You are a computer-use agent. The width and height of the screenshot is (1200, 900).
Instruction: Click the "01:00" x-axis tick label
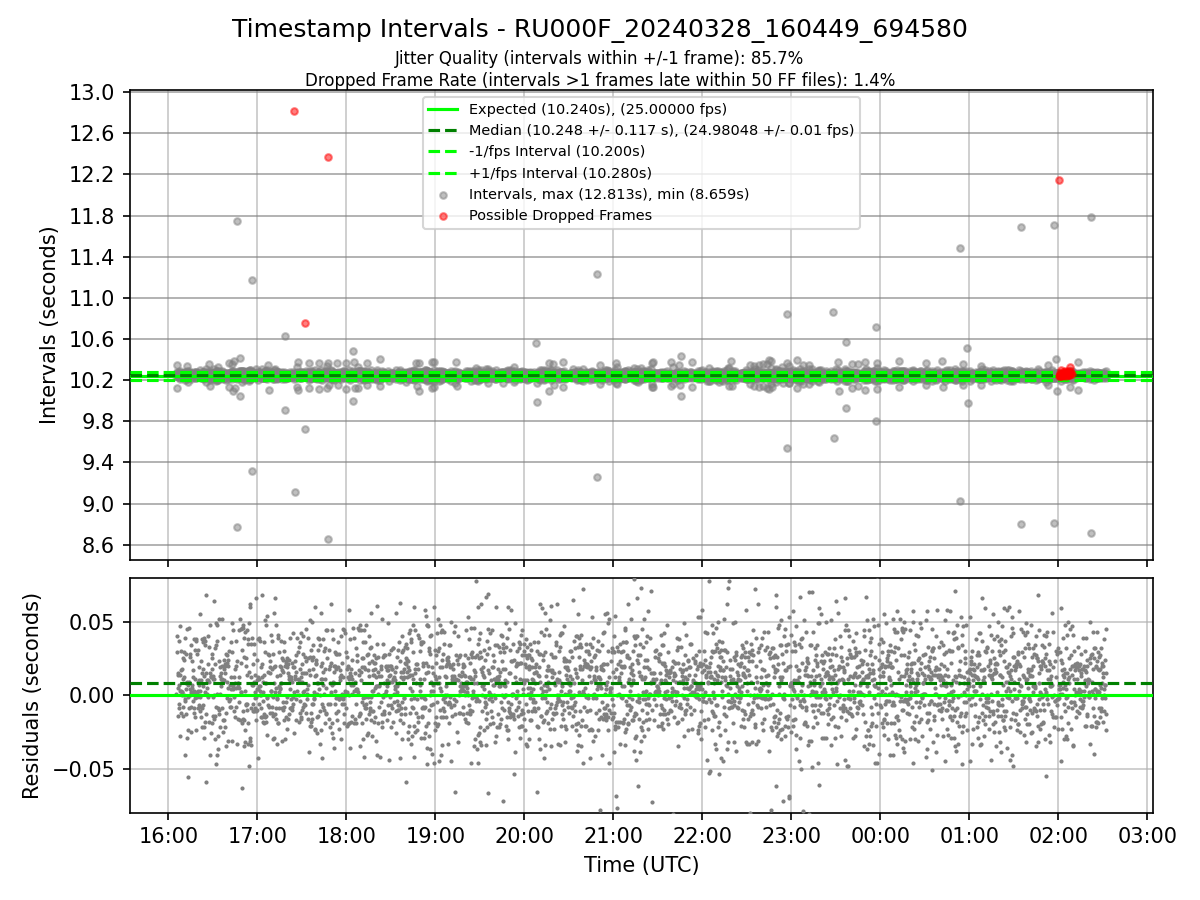pyautogui.click(x=969, y=835)
